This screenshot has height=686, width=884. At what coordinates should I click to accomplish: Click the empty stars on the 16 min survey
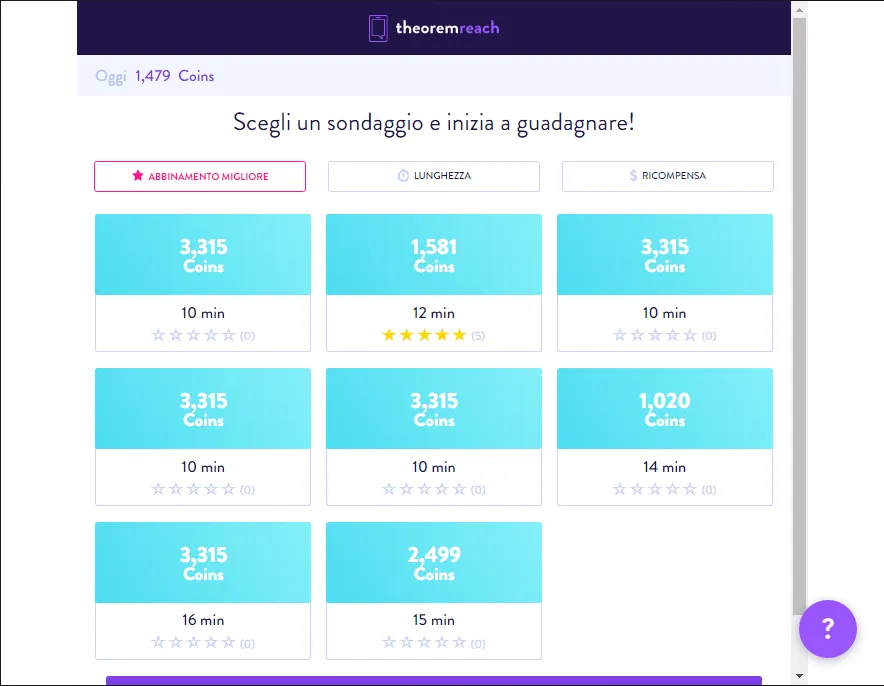point(193,643)
